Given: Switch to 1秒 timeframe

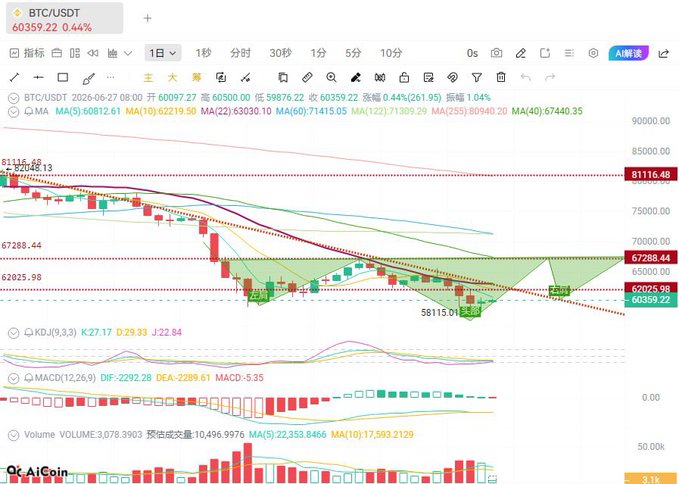Looking at the screenshot, I should coord(203,53).
